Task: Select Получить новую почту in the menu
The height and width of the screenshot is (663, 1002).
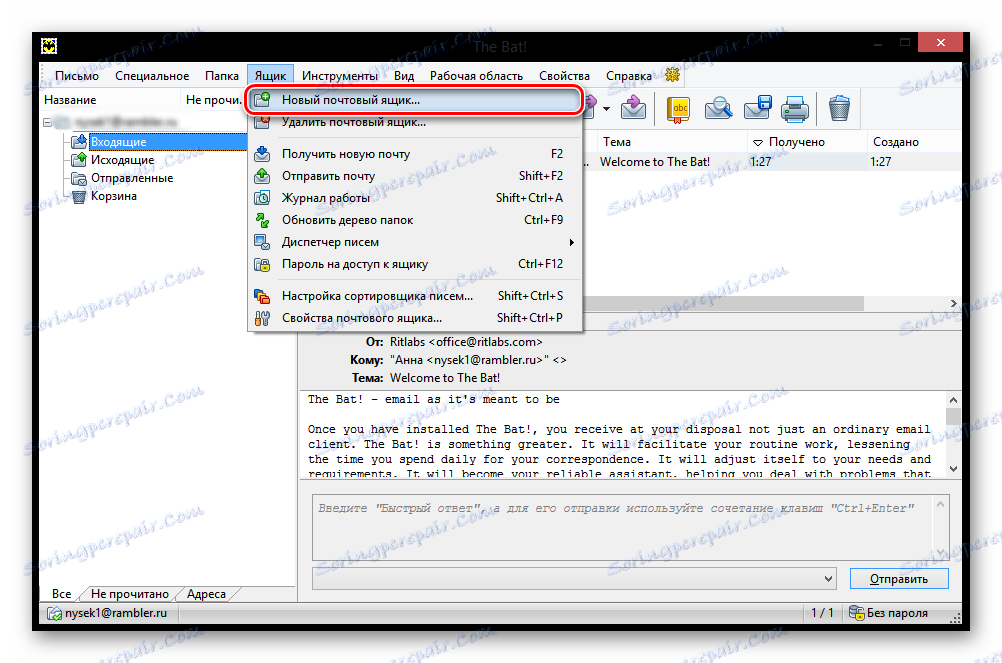Action: click(x=415, y=154)
